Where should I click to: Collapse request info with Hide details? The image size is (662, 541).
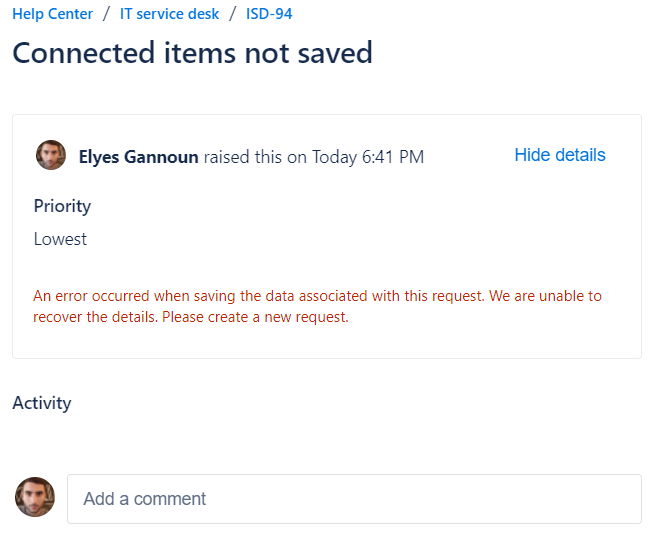click(x=559, y=155)
